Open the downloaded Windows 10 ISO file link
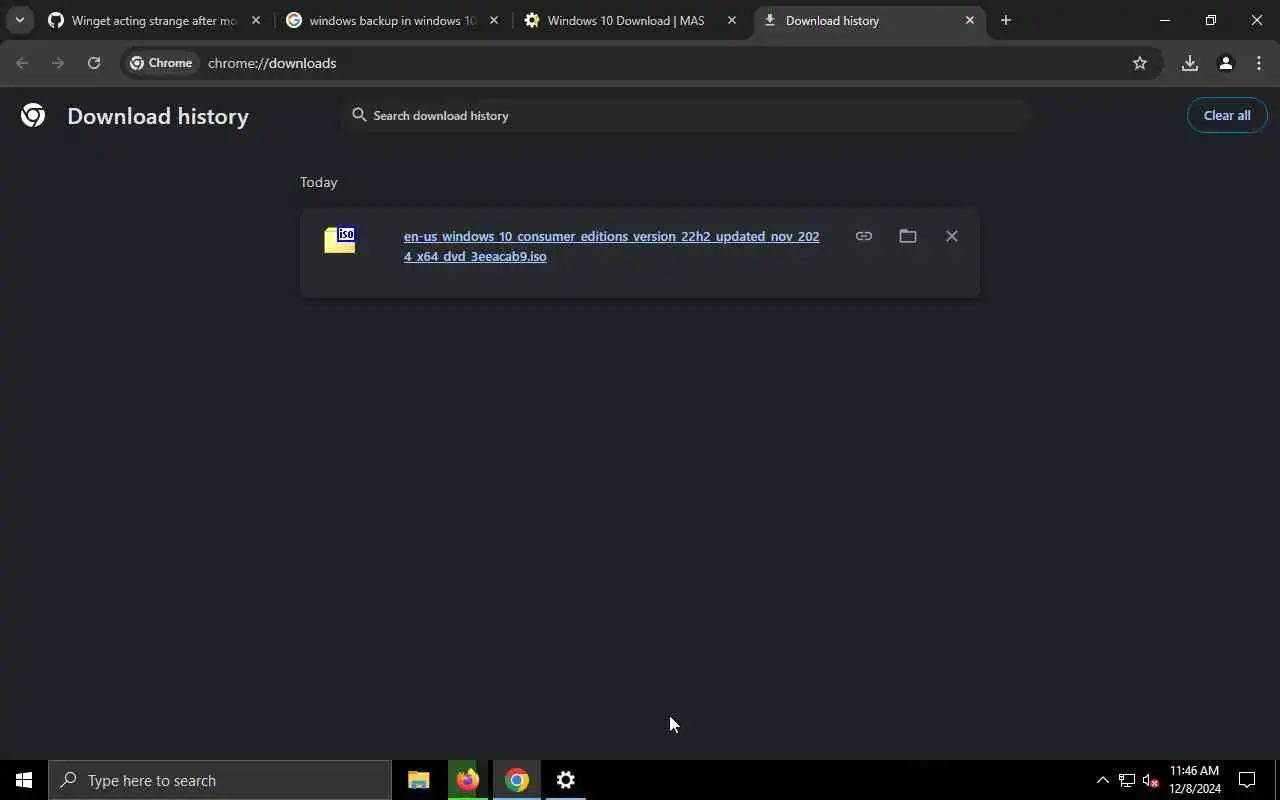1280x800 pixels. pyautogui.click(x=611, y=246)
